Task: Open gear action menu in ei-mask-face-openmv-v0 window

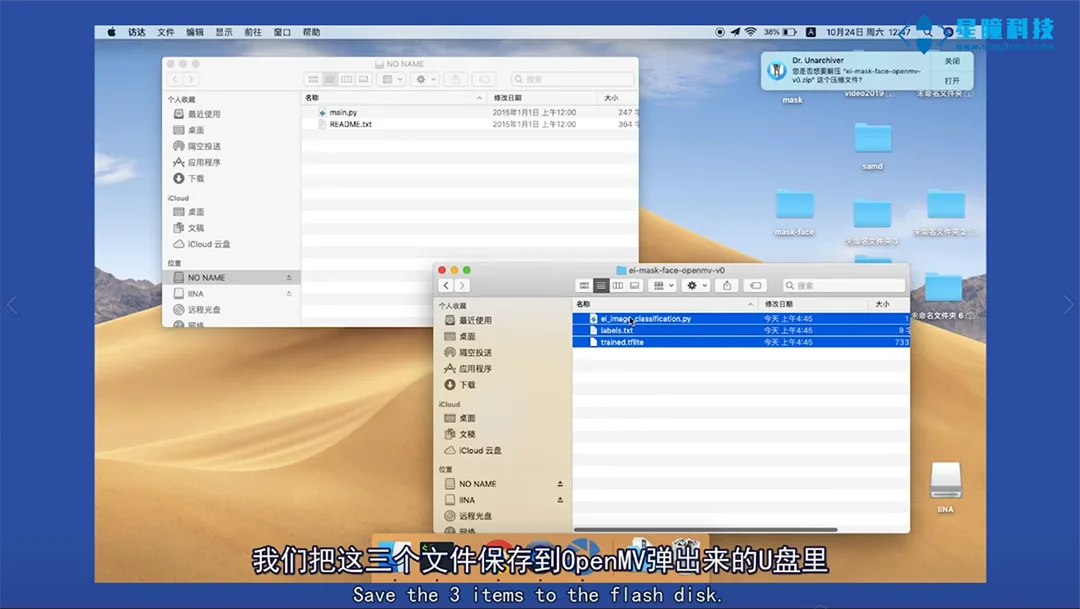Action: pos(696,285)
